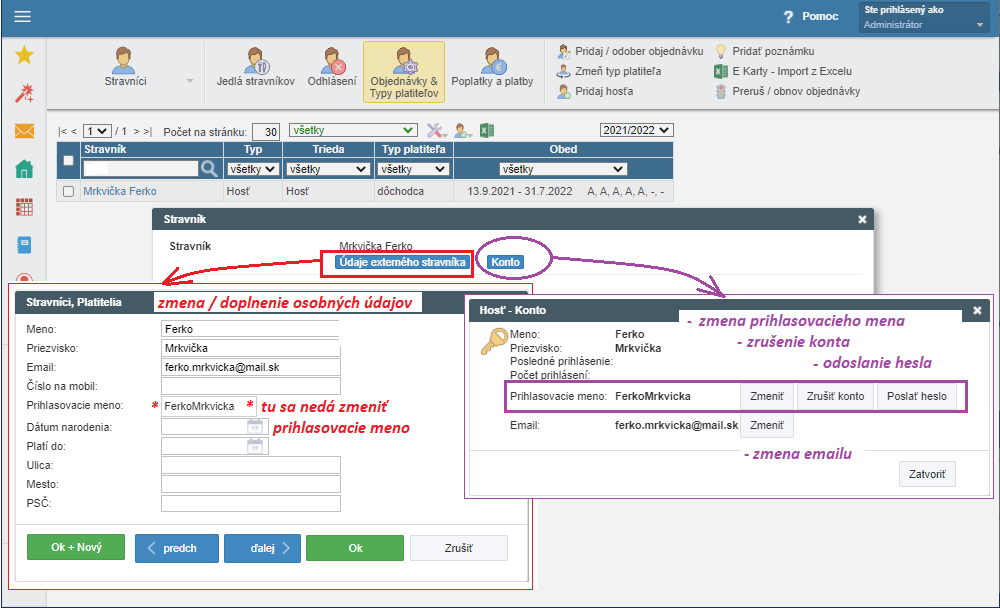Viewport: 1000px width, 608px height.
Task: Open the Typ platiteľa filter dropdown
Action: (411, 169)
